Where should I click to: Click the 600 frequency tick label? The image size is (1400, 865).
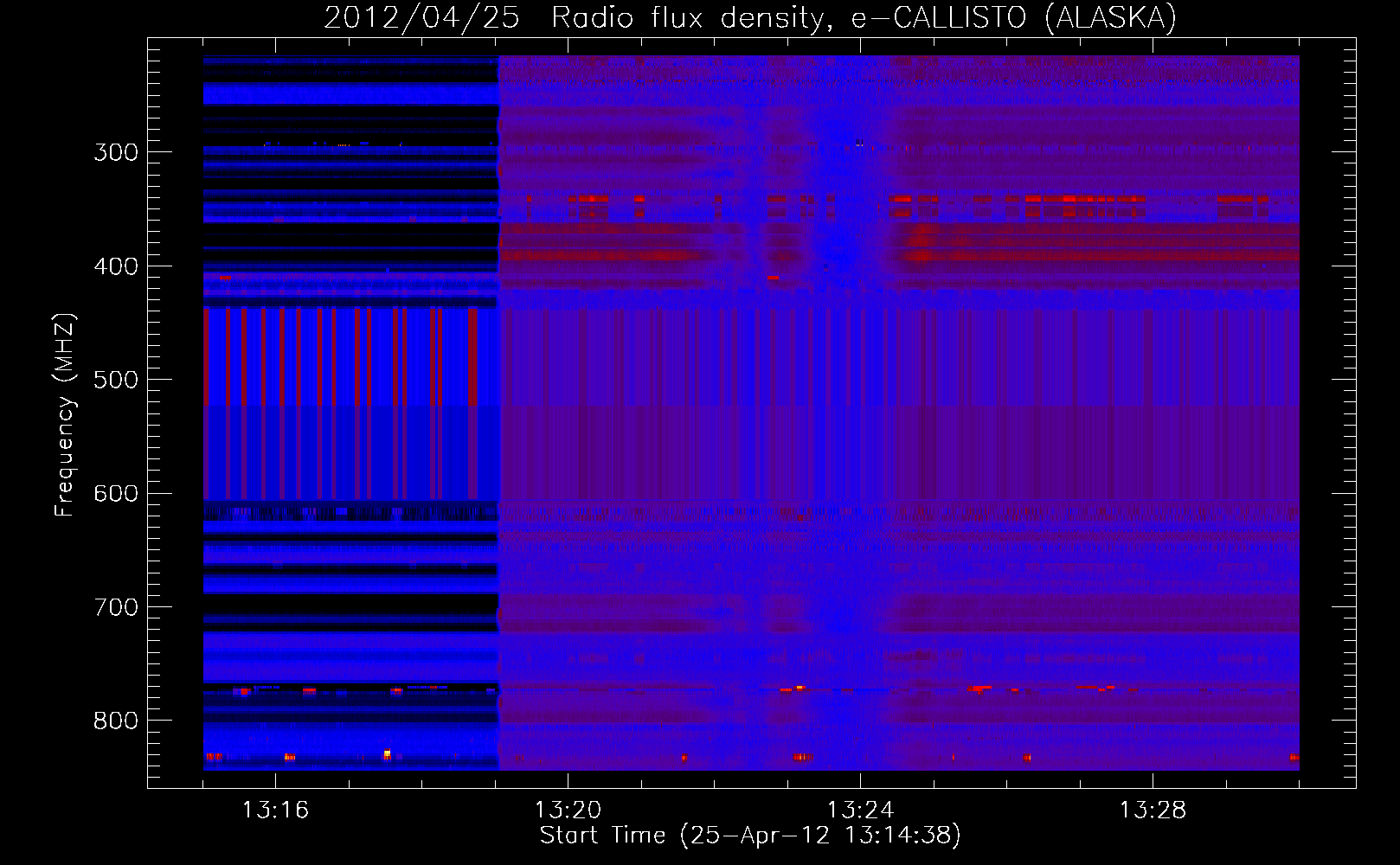pos(116,494)
